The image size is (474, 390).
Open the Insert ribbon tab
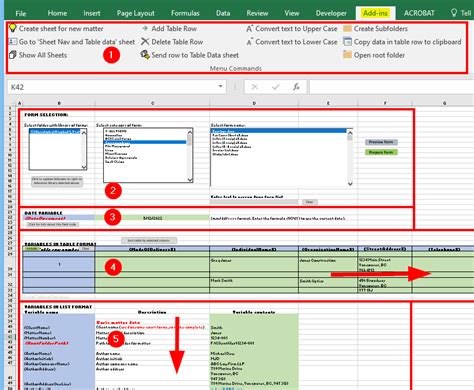pos(92,13)
